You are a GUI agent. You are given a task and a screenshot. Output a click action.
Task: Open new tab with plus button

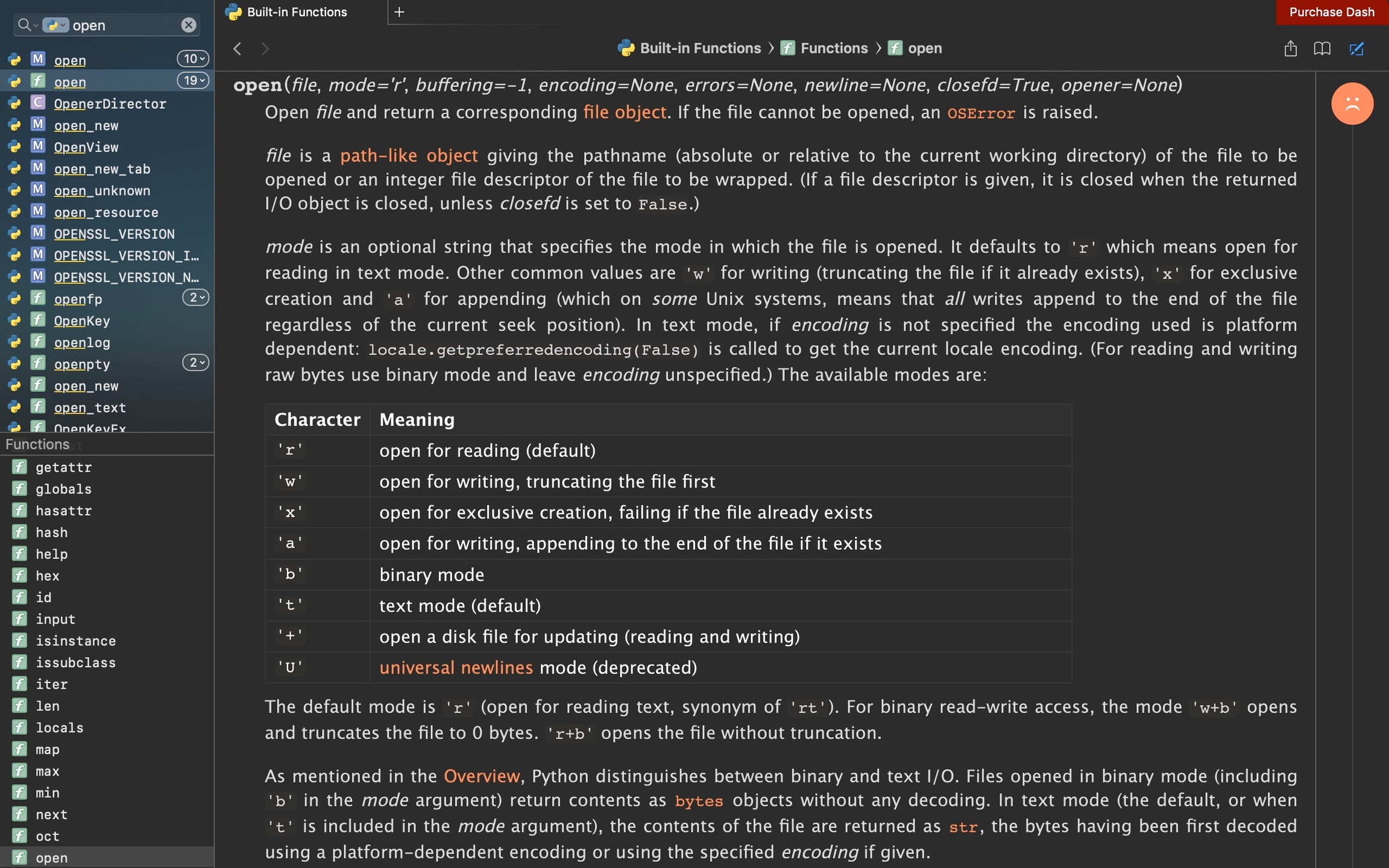pos(399,11)
